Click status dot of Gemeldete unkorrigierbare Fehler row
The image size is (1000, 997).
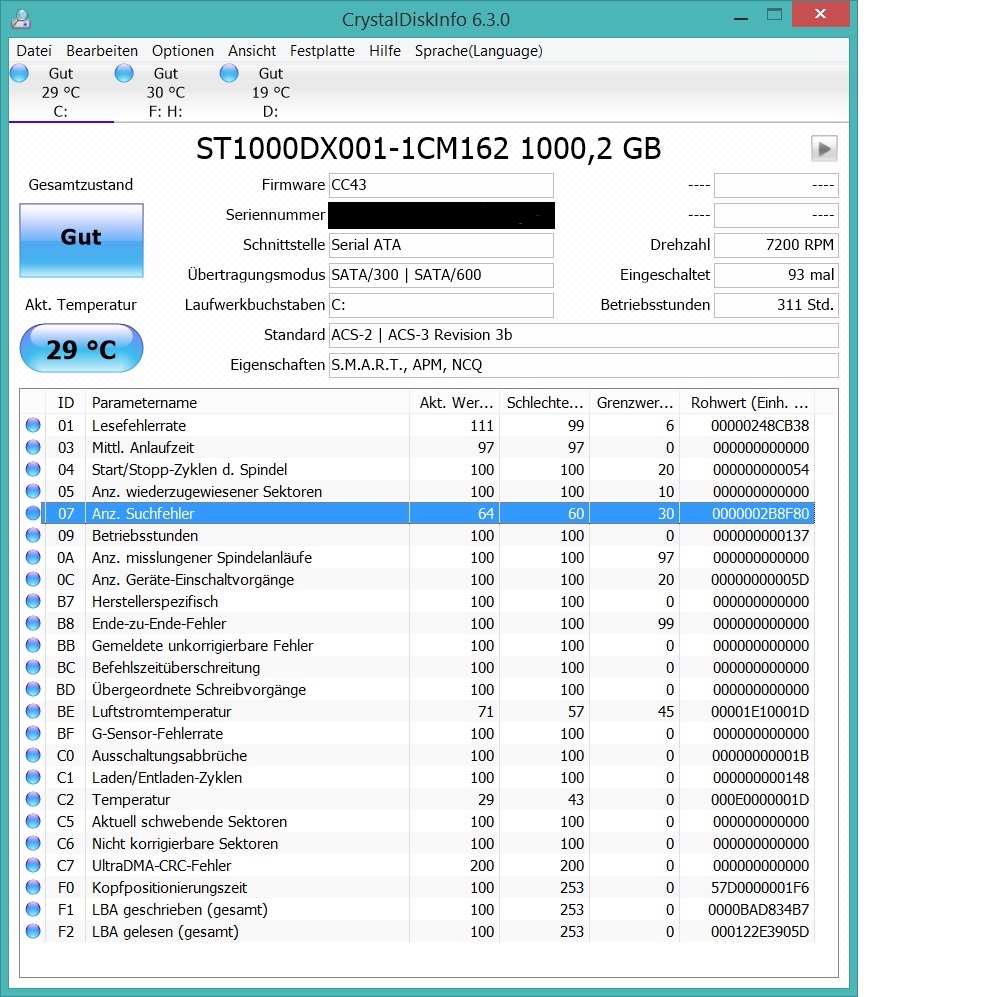[x=33, y=646]
